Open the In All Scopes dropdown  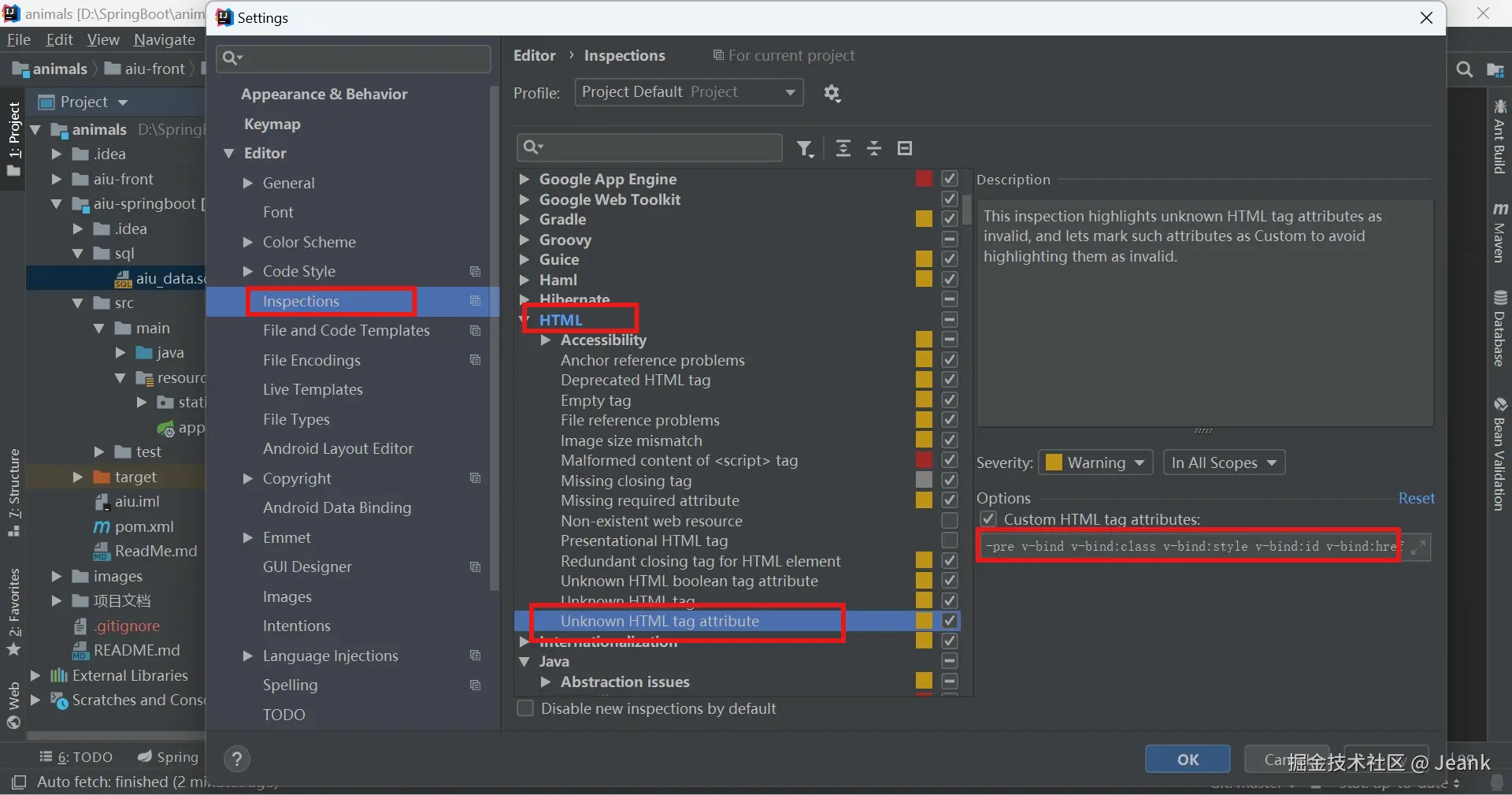[x=1224, y=463]
